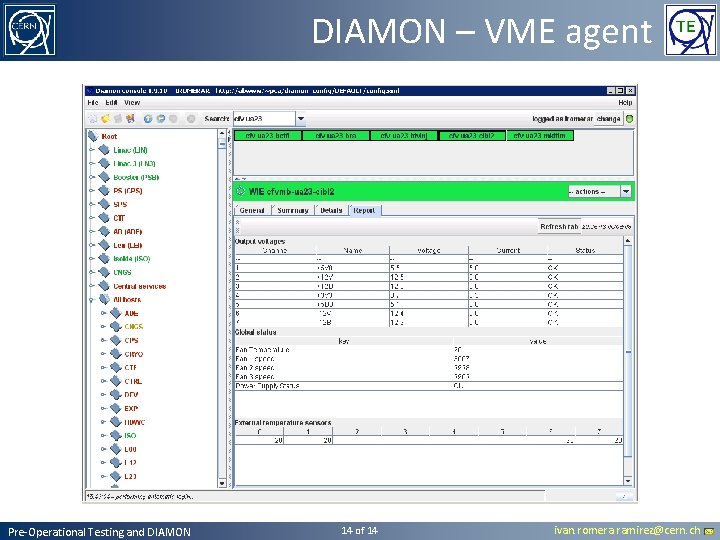Open the File menu
Viewport: 720px width, 540px height.
click(93, 102)
